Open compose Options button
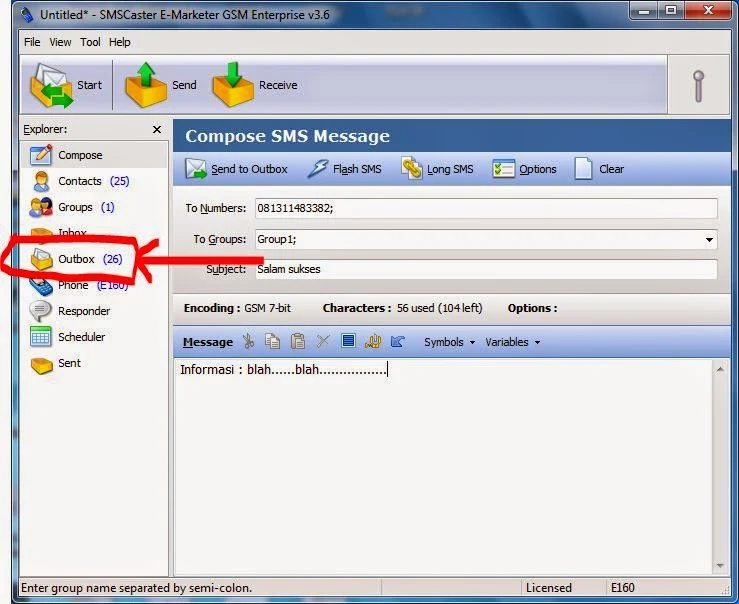This screenshot has height=604, width=739. (x=524, y=169)
